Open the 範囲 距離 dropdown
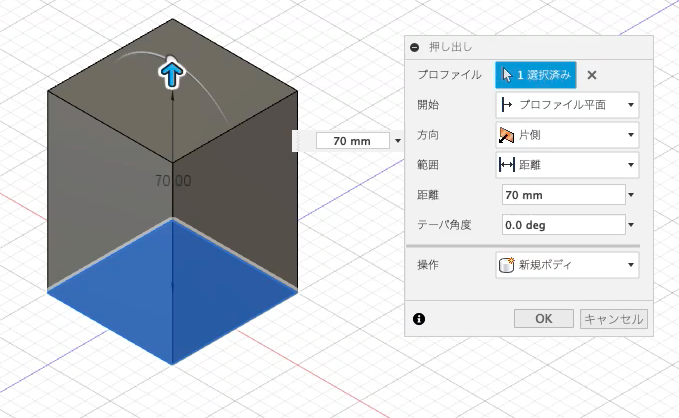The height and width of the screenshot is (418, 679). [x=567, y=165]
